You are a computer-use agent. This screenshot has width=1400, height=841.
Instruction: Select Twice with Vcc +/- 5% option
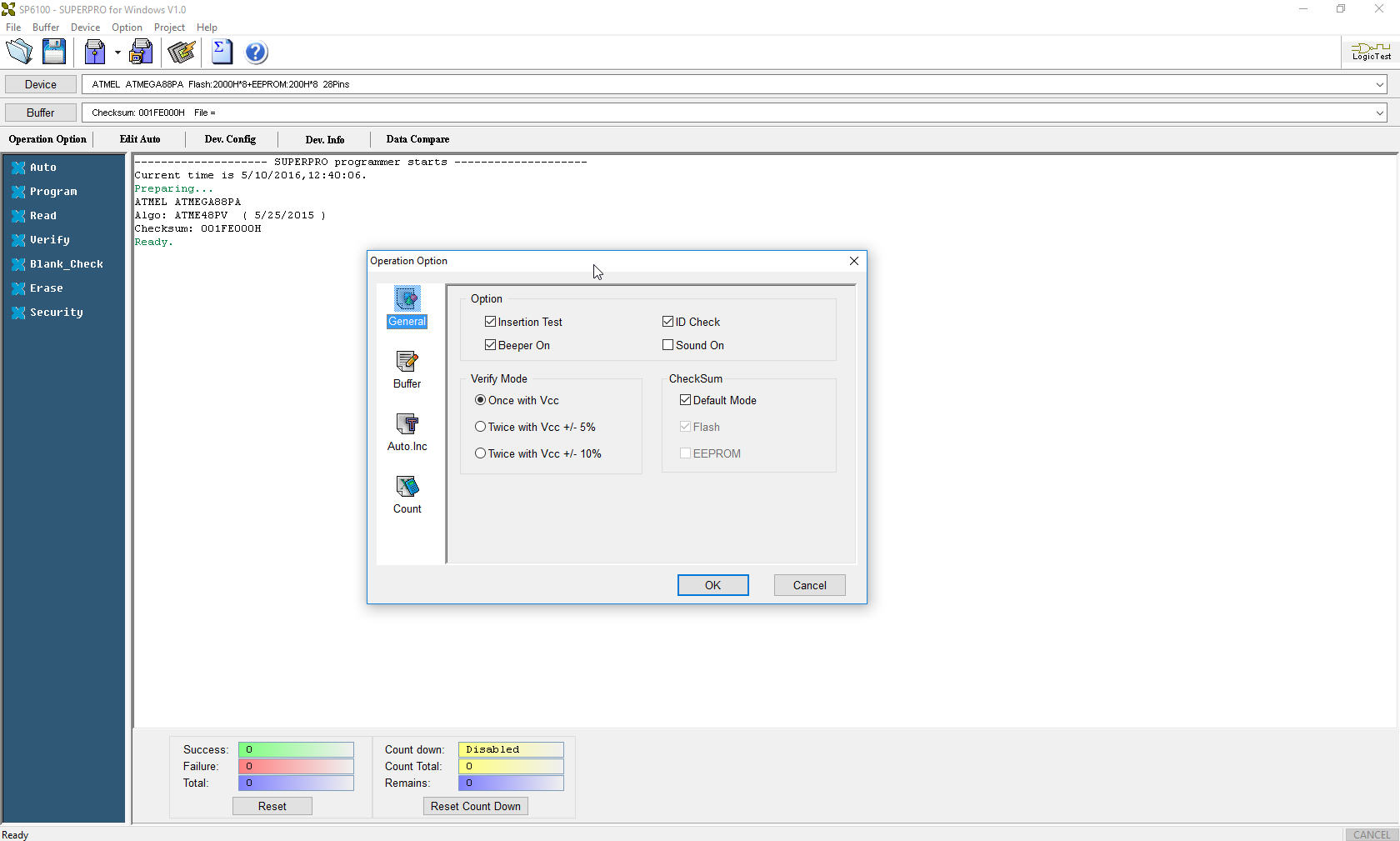click(x=480, y=427)
